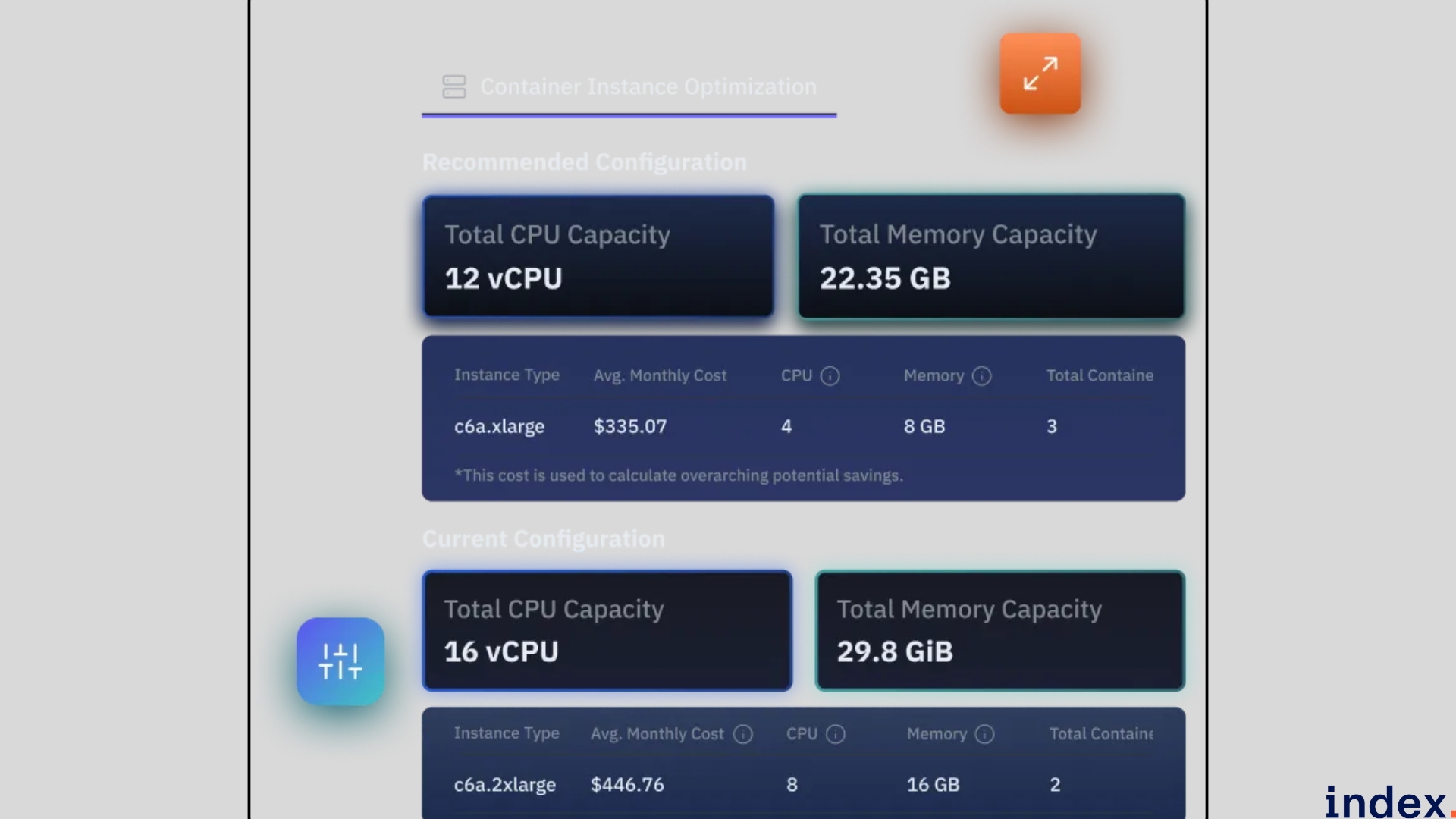This screenshot has width=1456, height=819.
Task: Click CPU info icon in recommended table
Action: click(830, 376)
